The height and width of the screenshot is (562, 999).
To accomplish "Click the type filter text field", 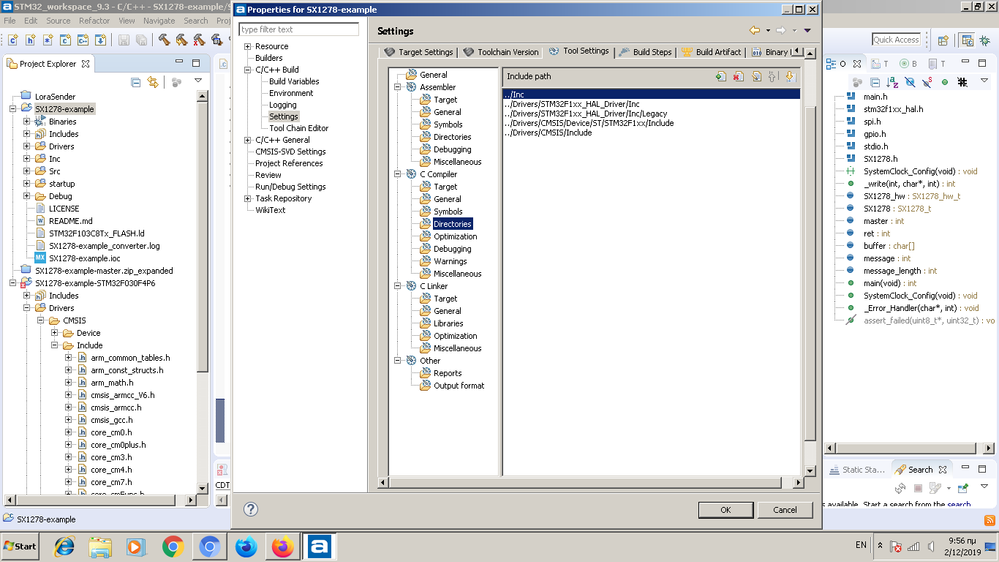I will (299, 29).
